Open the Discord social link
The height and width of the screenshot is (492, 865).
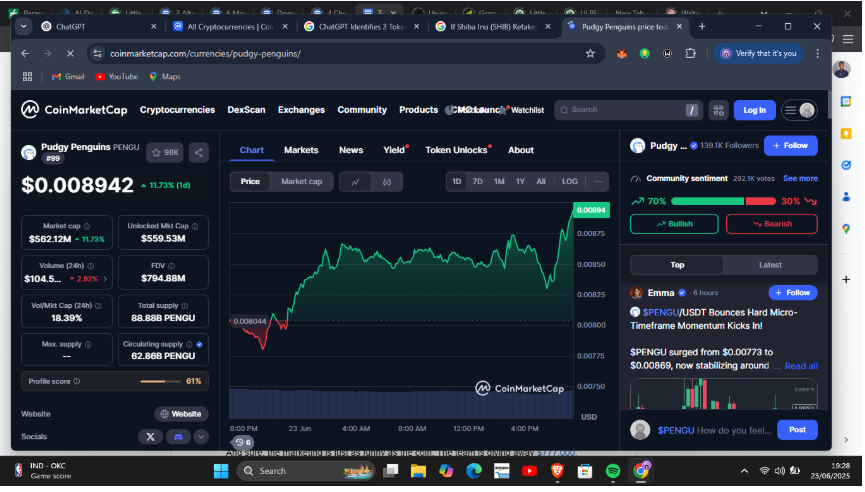178,437
